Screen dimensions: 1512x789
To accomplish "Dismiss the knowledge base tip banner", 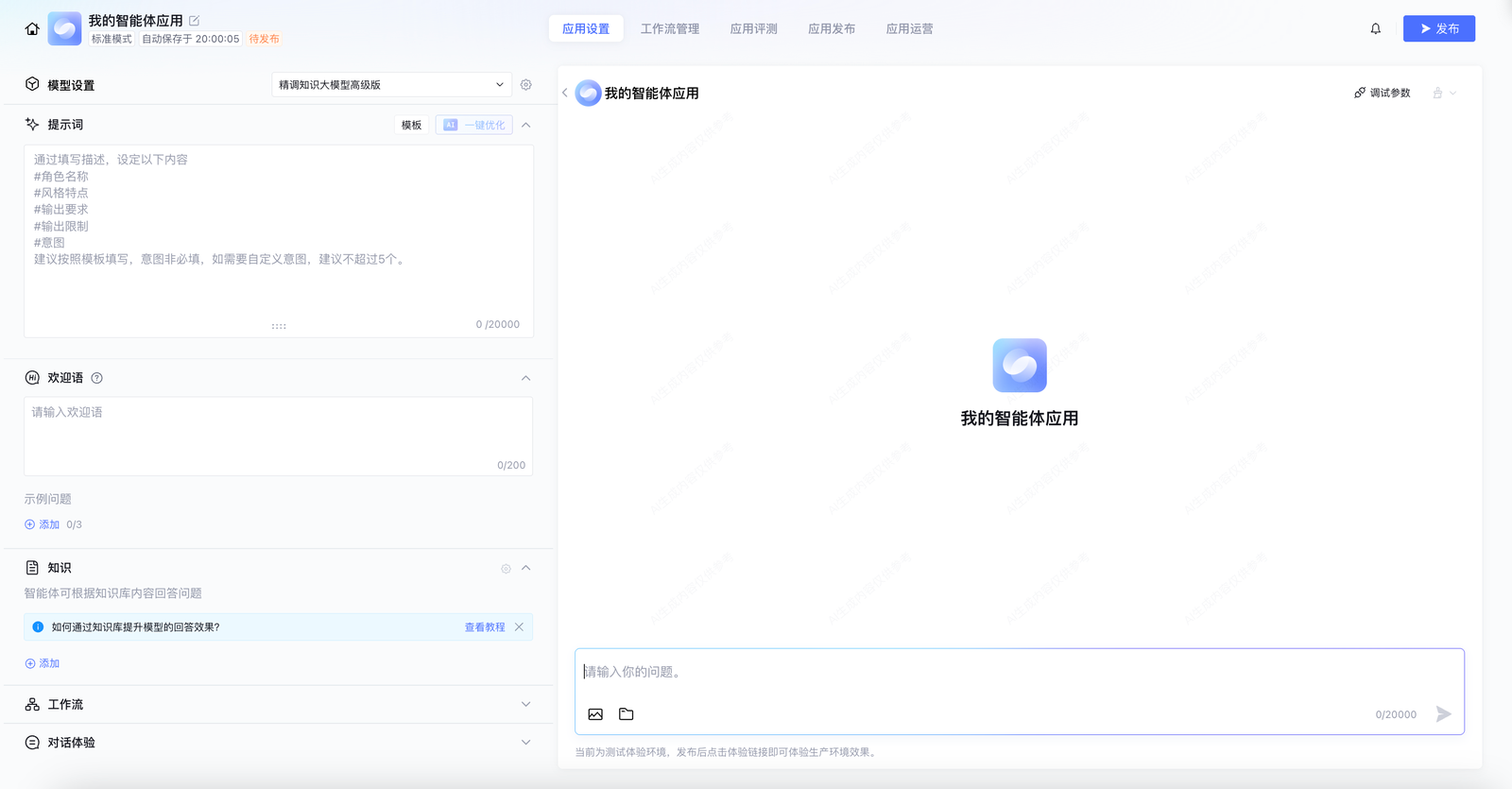I will pos(519,627).
